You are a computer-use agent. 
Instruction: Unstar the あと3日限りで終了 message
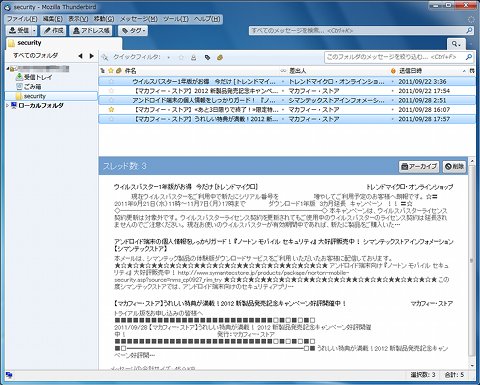click(111, 109)
